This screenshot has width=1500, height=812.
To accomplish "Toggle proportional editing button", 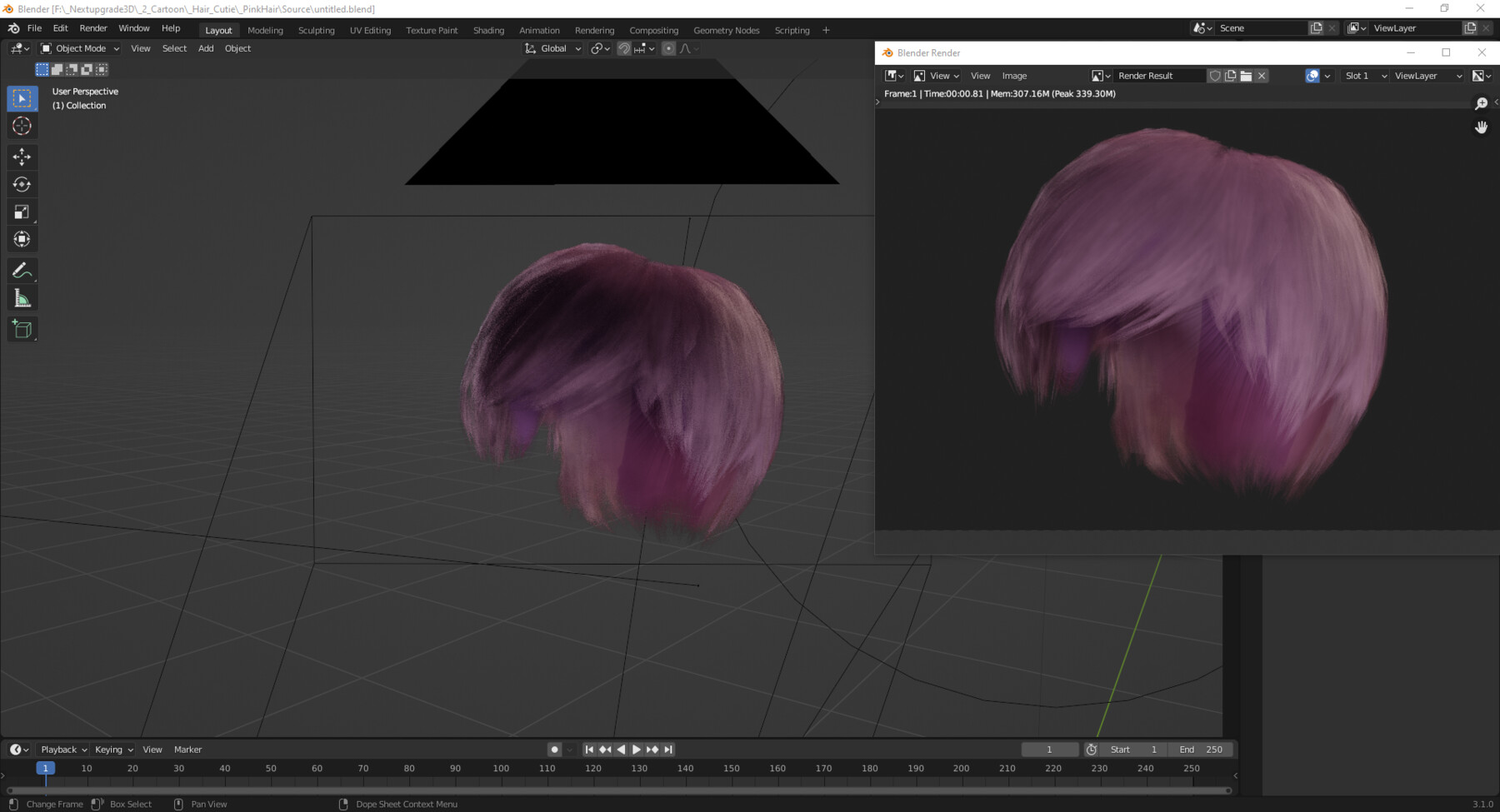I will tap(668, 48).
